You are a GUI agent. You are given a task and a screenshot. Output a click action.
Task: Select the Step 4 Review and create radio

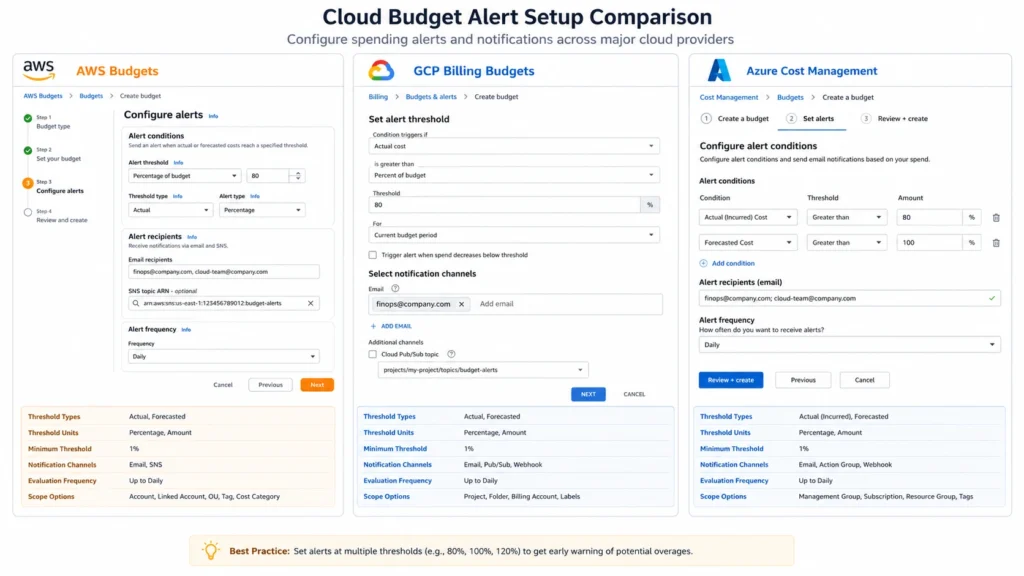[27, 212]
